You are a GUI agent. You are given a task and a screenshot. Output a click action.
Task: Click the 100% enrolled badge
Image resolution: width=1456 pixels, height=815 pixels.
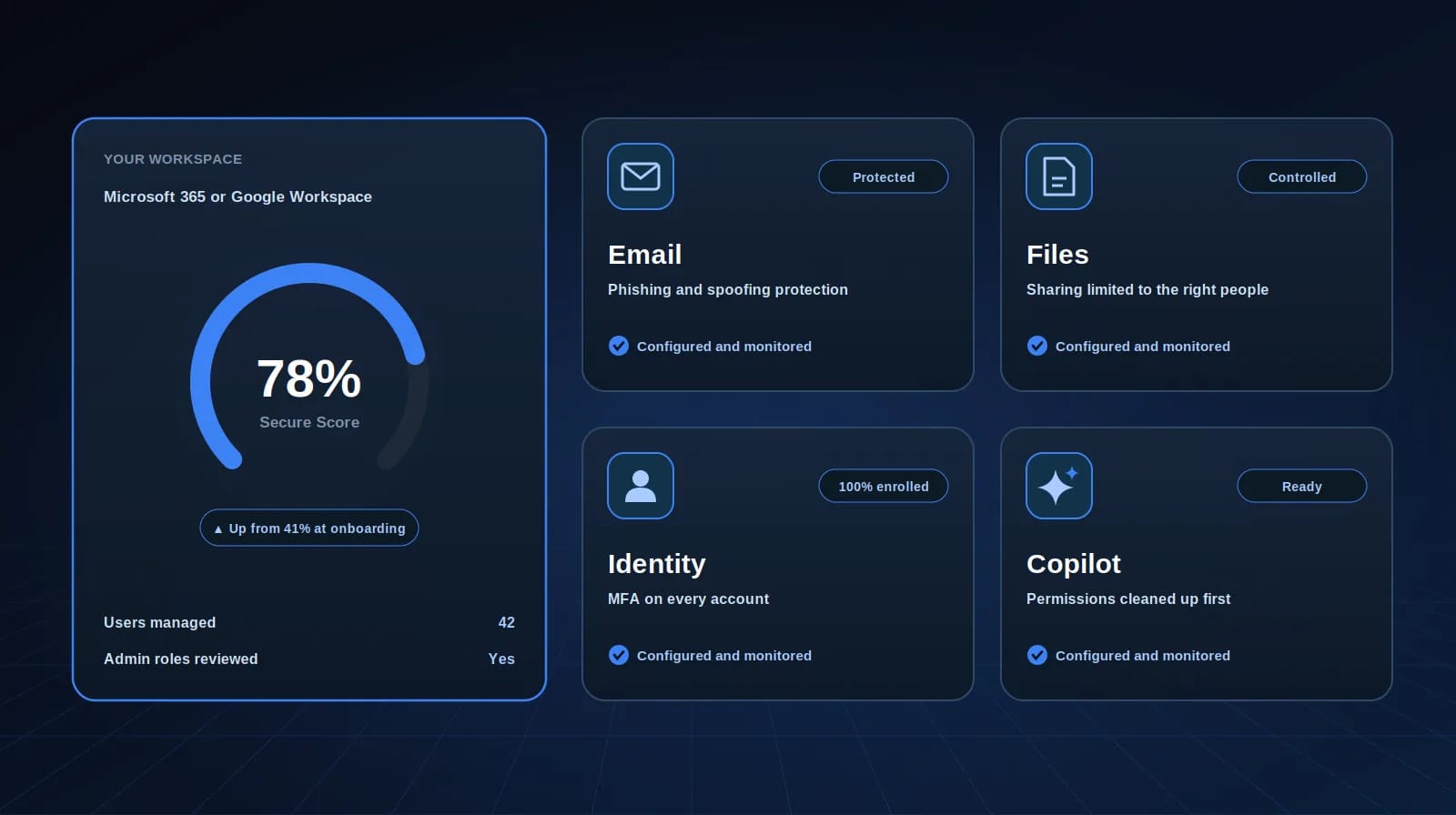tap(884, 486)
